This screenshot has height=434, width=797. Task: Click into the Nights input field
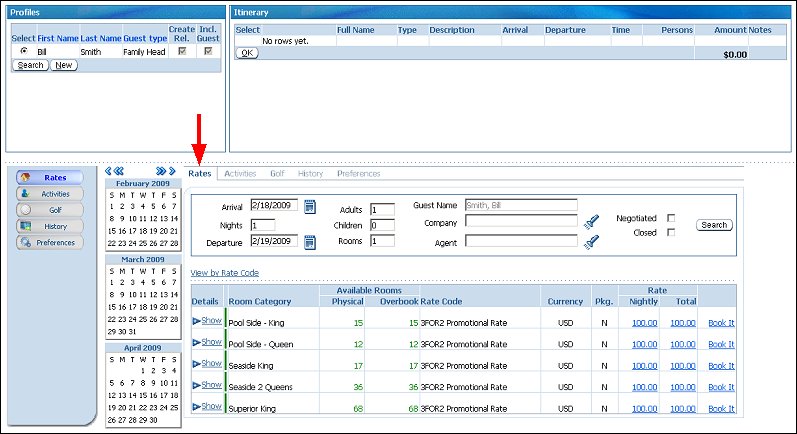coord(269,225)
